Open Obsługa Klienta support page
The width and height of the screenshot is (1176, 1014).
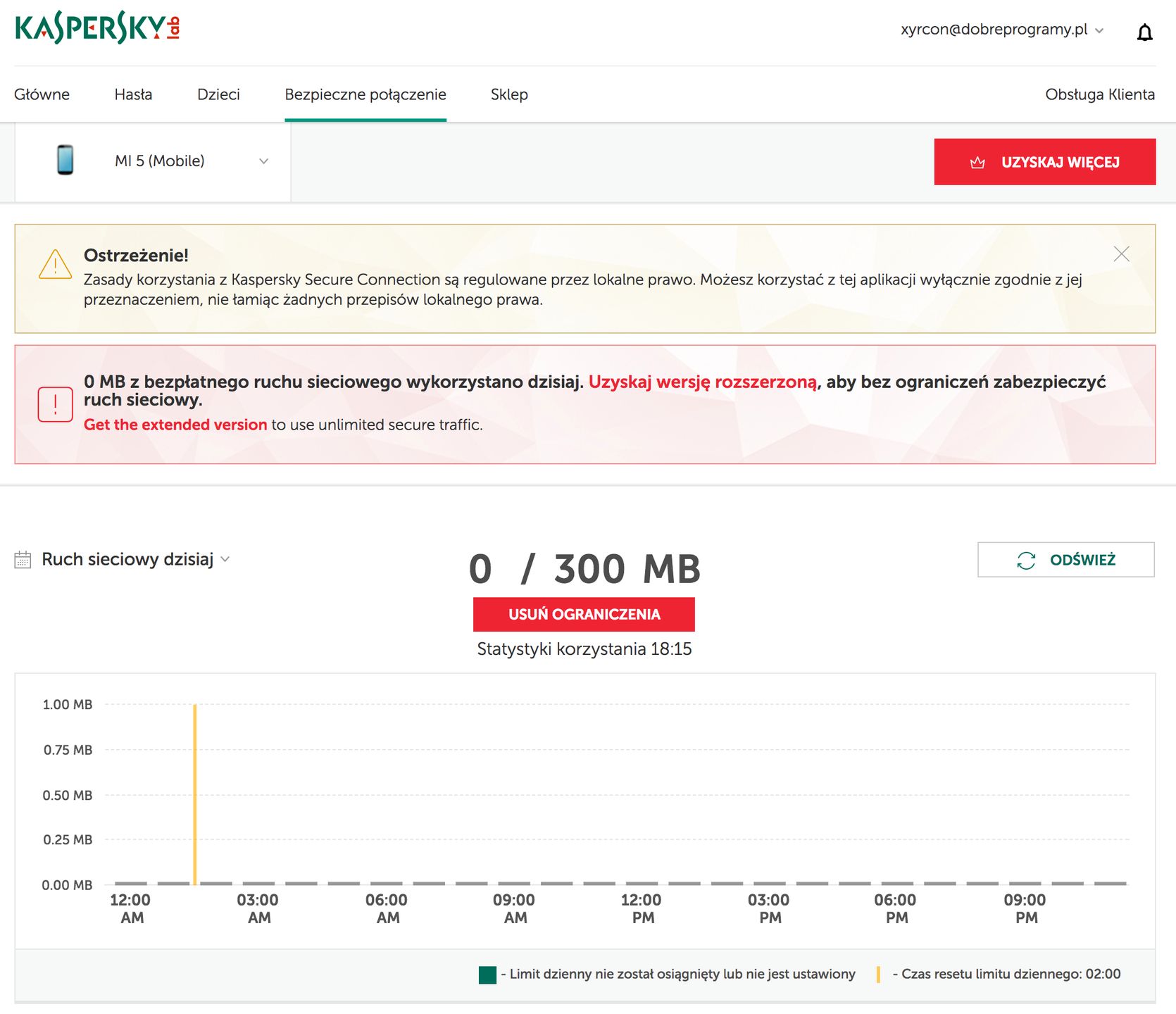coord(1100,94)
